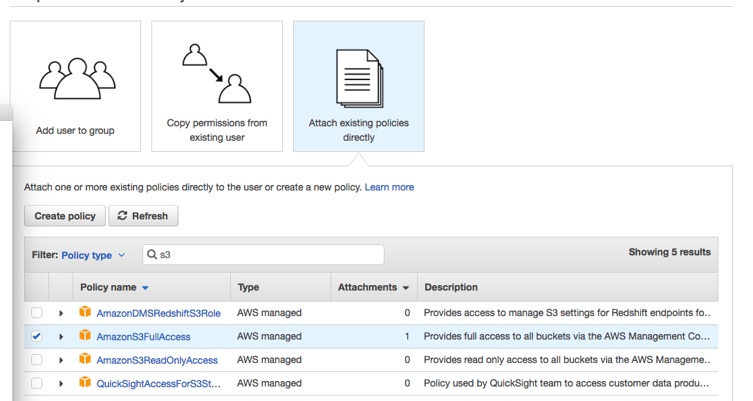Image resolution: width=753 pixels, height=401 pixels.
Task: Click the orange box icon for AmazonDMSRedshiftS3Role
Action: (85, 312)
